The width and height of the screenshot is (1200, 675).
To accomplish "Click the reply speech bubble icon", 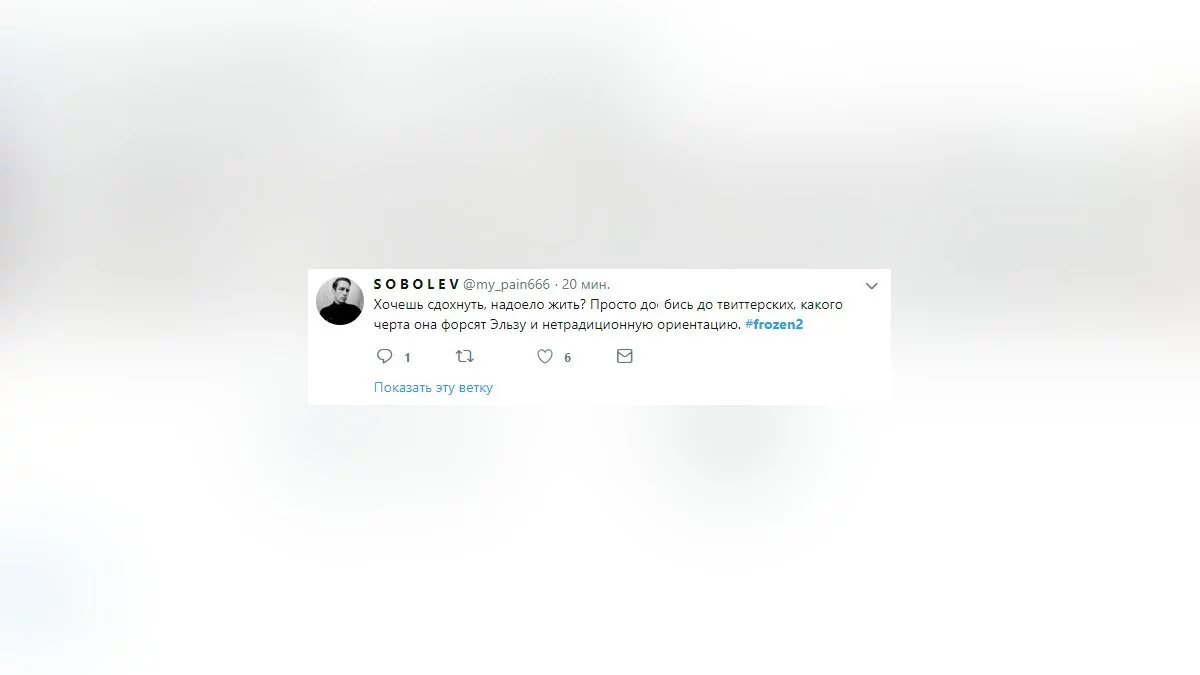I will click(x=384, y=356).
